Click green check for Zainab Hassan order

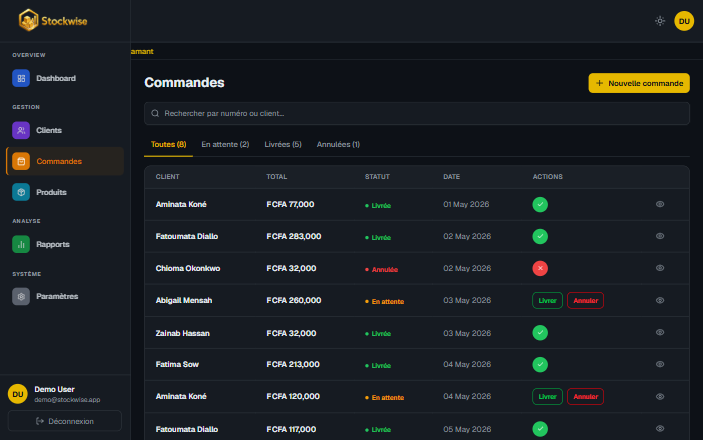pos(540,333)
